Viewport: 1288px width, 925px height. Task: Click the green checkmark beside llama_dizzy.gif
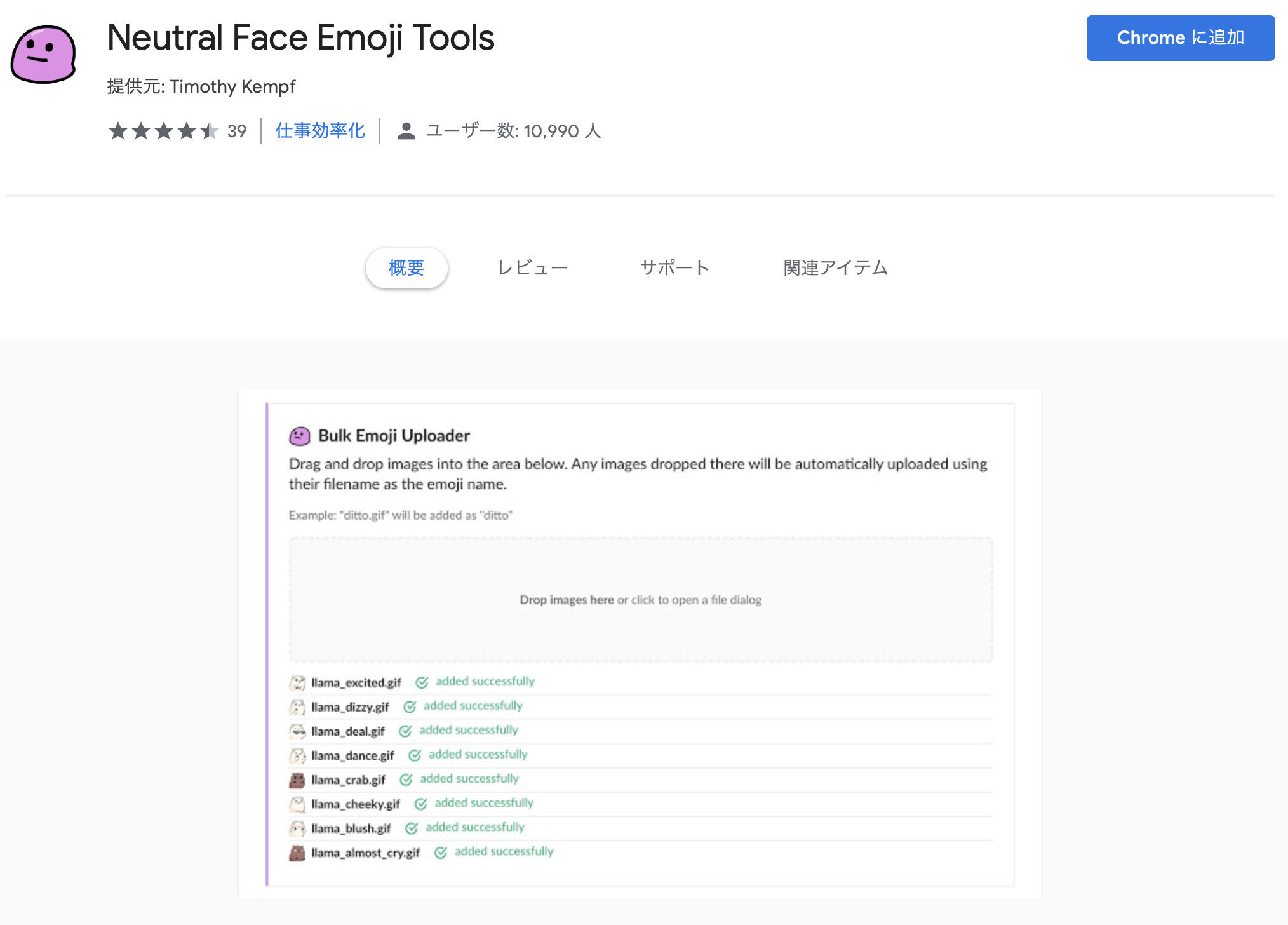click(410, 706)
